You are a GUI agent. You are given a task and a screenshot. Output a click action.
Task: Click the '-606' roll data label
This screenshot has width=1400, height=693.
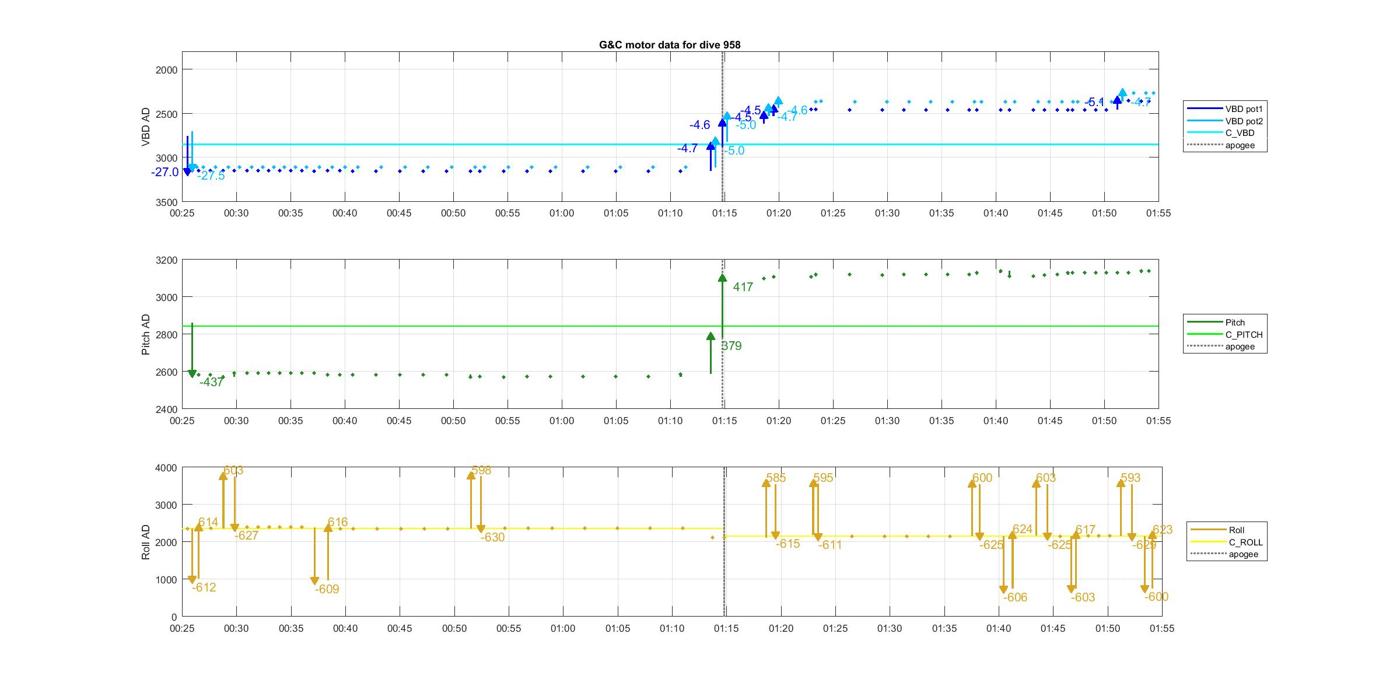[1015, 597]
